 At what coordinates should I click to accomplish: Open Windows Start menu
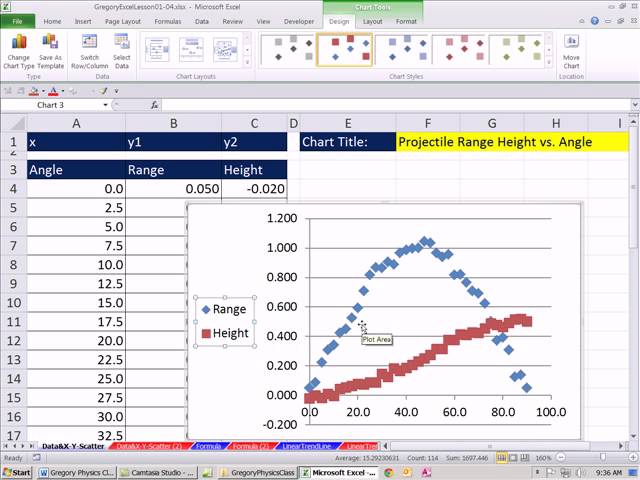17,472
